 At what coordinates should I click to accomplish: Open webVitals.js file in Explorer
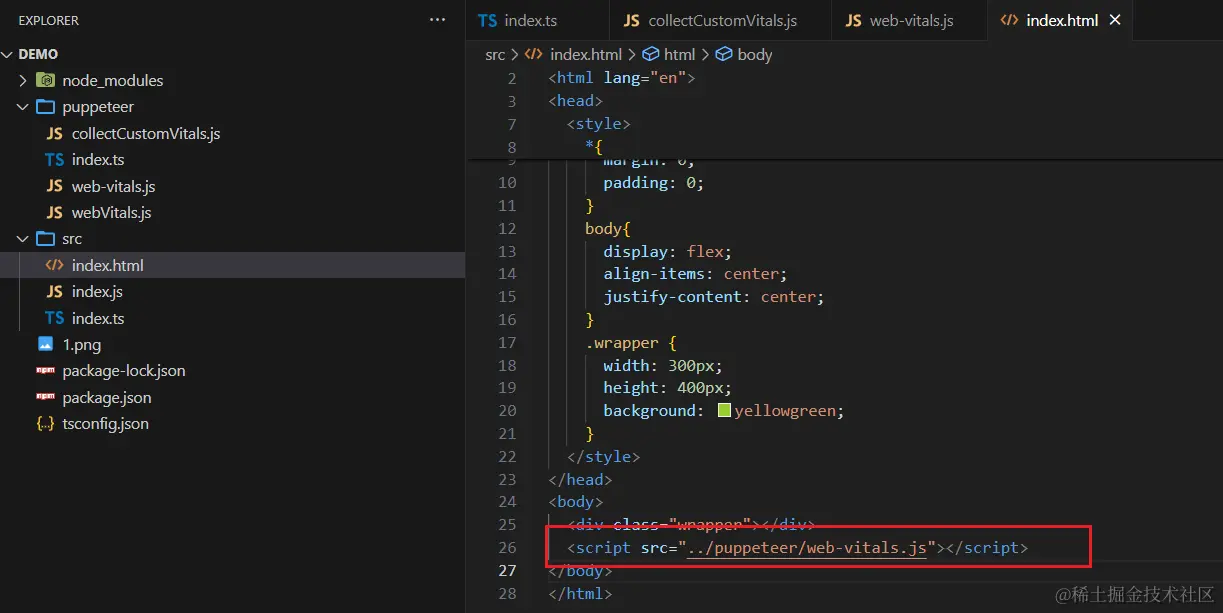(x=111, y=213)
